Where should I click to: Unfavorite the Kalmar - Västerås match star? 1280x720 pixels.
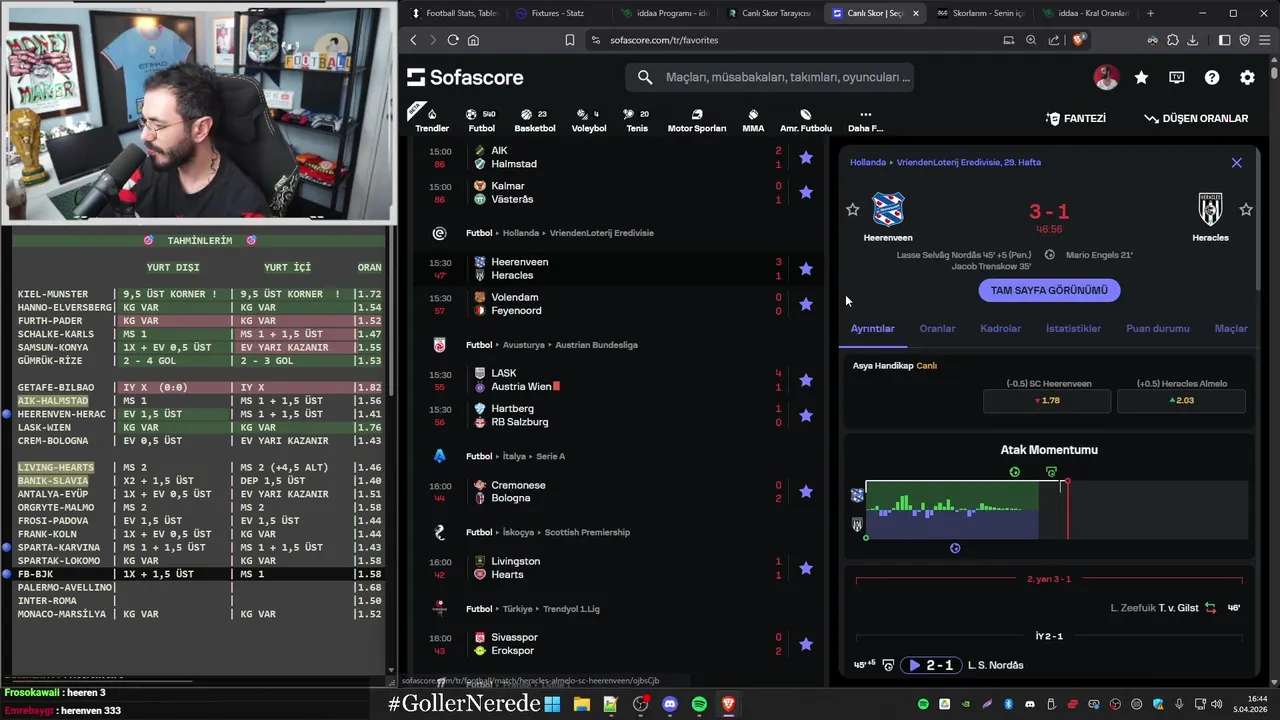[806, 192]
